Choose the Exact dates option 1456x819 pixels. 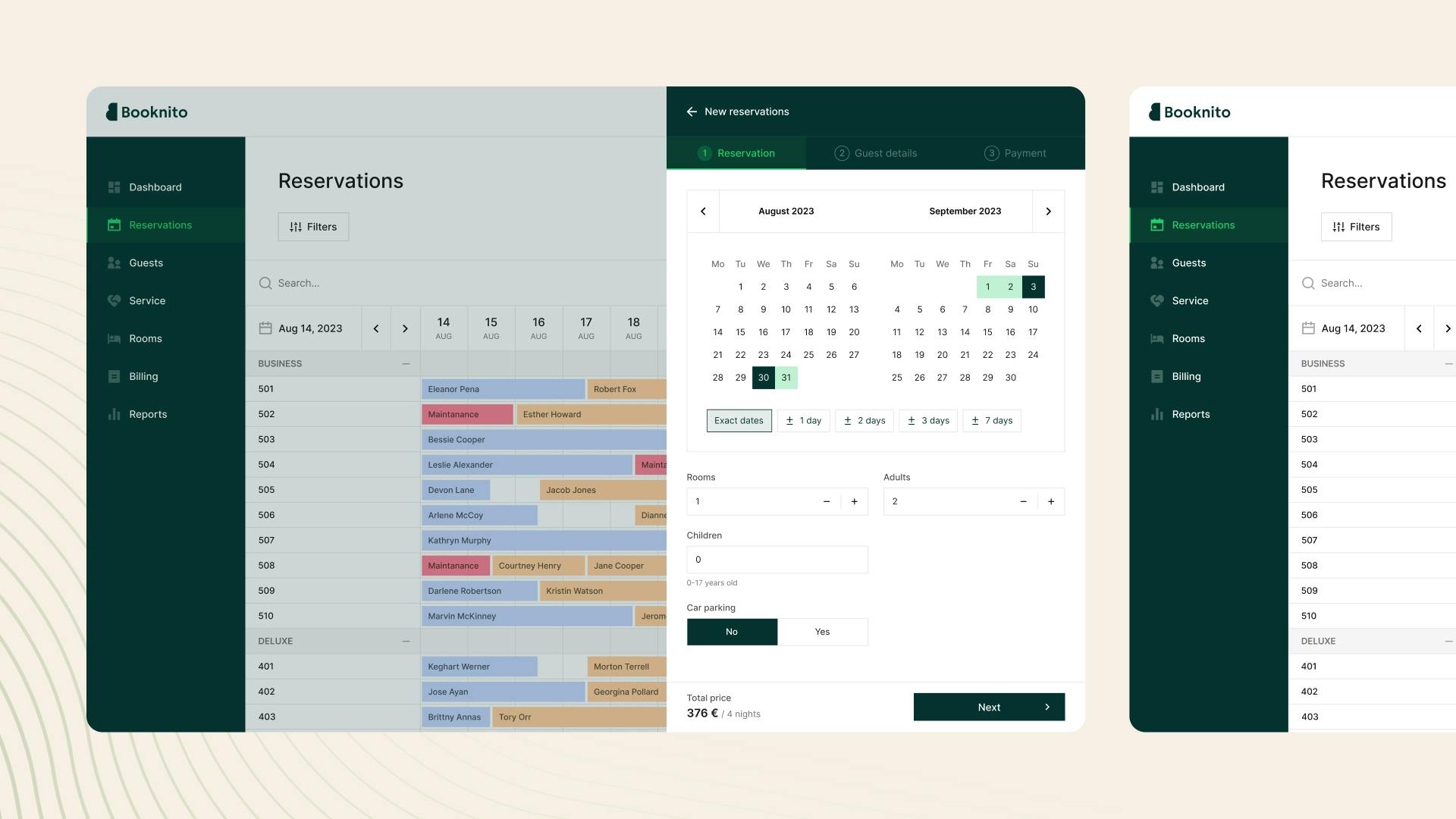click(x=739, y=421)
